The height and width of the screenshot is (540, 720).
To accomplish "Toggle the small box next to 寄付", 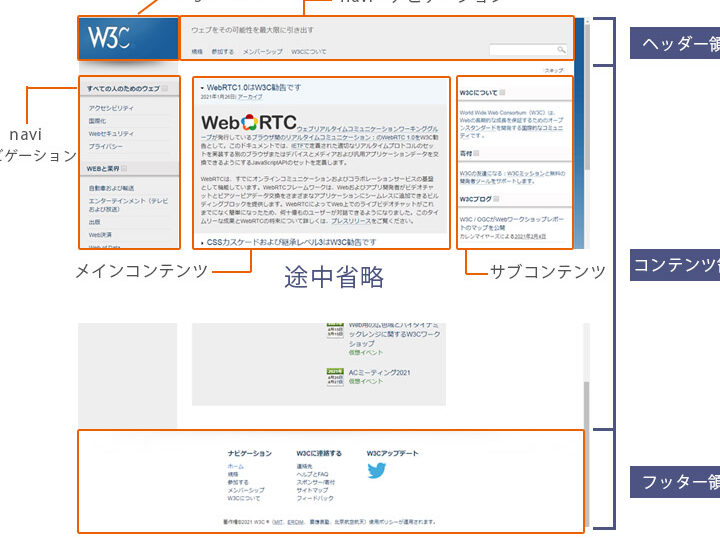I will 478,154.
